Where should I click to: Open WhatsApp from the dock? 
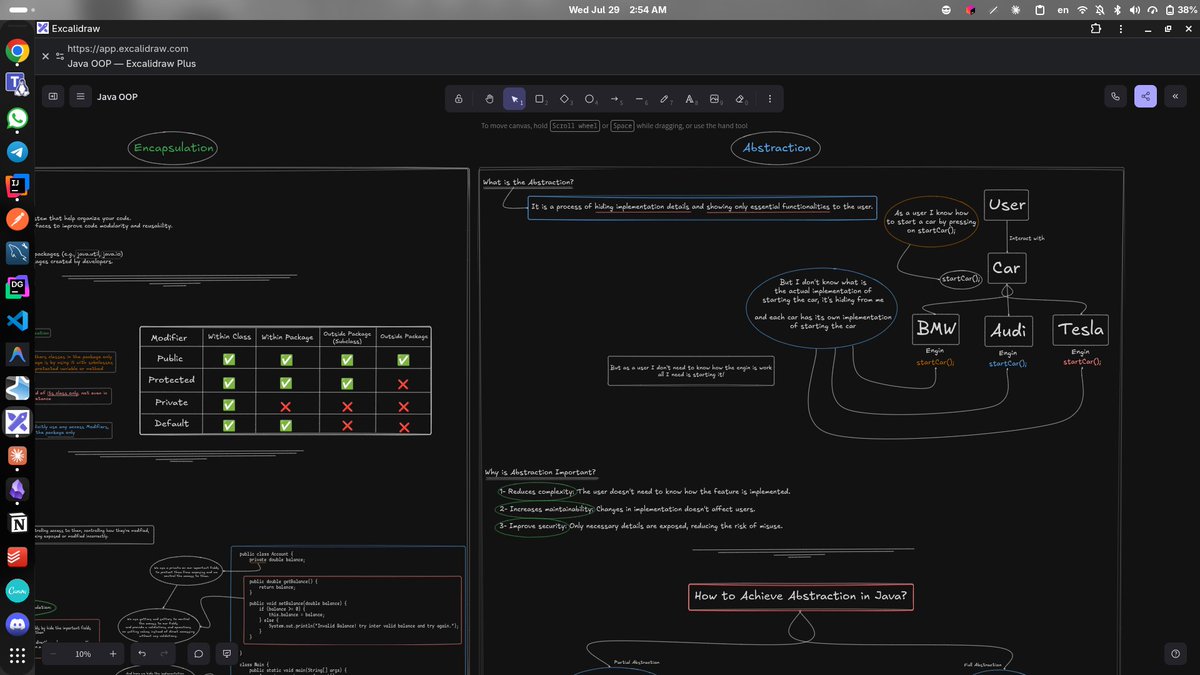tap(17, 118)
